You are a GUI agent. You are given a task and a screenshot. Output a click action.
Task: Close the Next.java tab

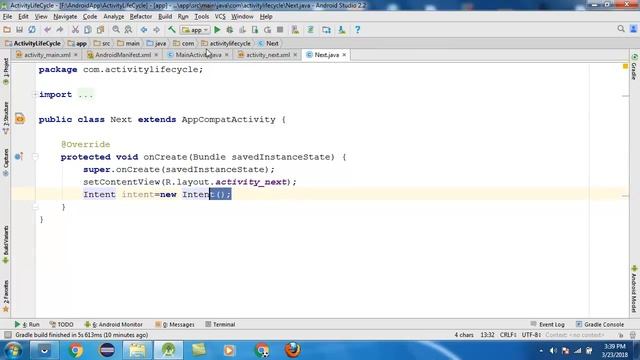[x=344, y=55]
